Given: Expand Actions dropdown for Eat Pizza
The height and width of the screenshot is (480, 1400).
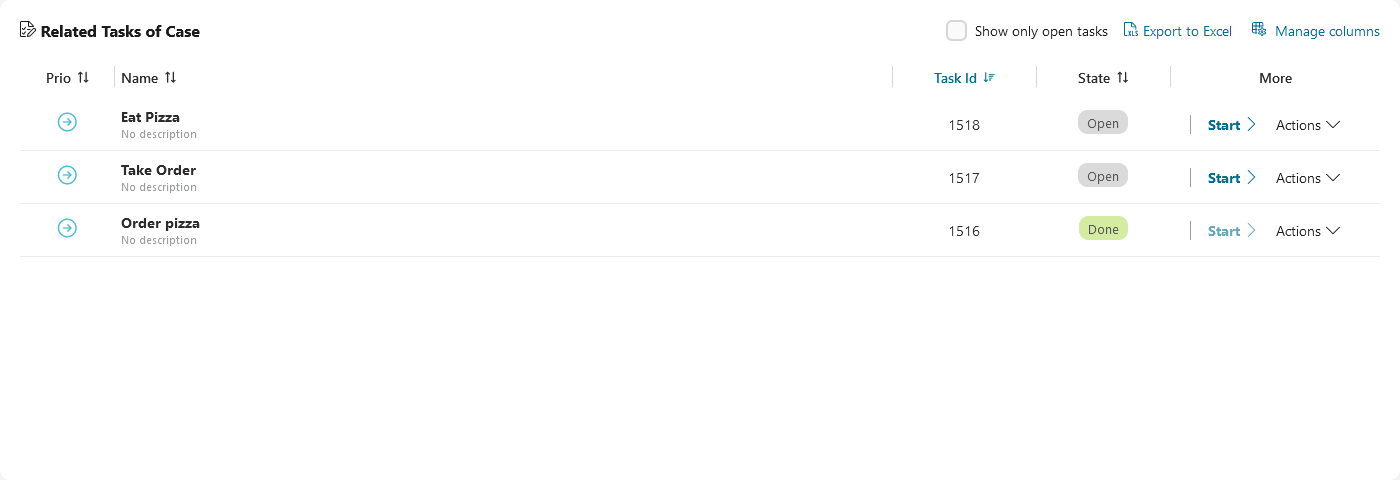Looking at the screenshot, I should coord(1308,125).
